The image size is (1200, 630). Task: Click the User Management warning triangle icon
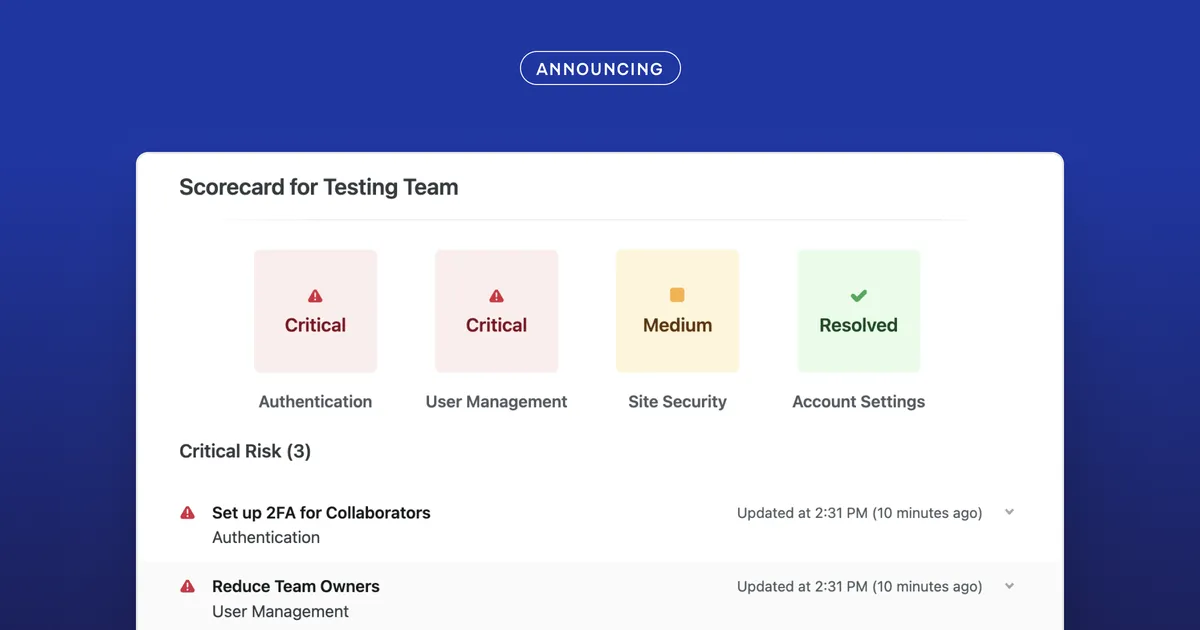coord(496,295)
